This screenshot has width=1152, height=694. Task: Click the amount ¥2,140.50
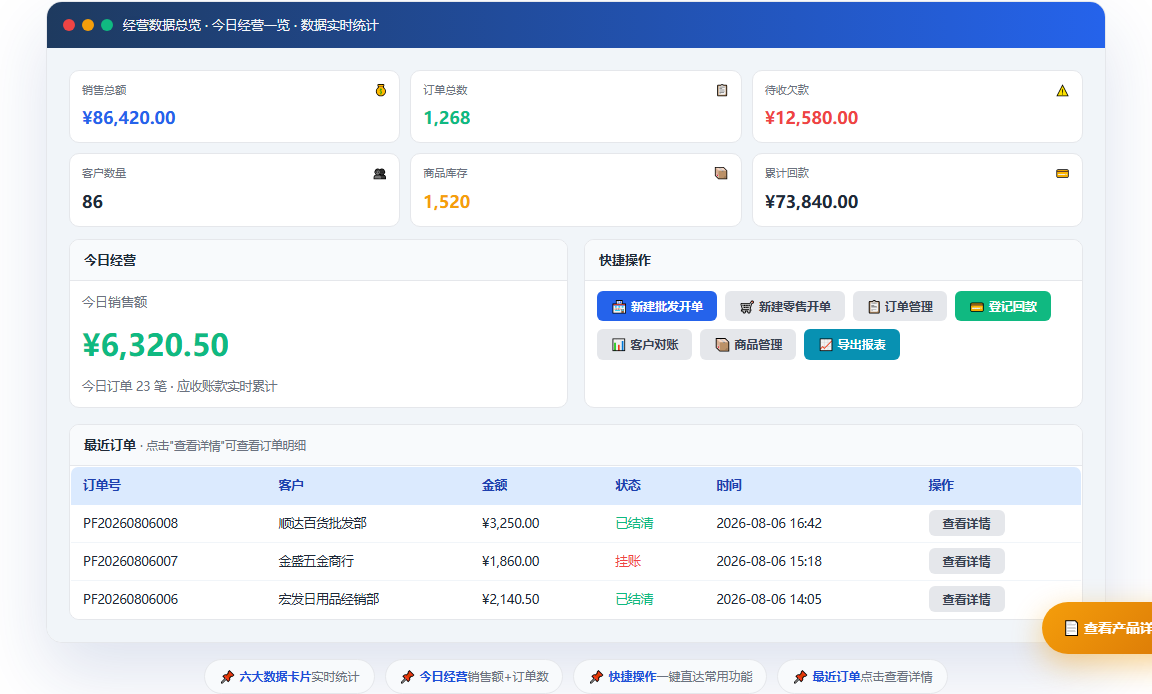tap(511, 599)
